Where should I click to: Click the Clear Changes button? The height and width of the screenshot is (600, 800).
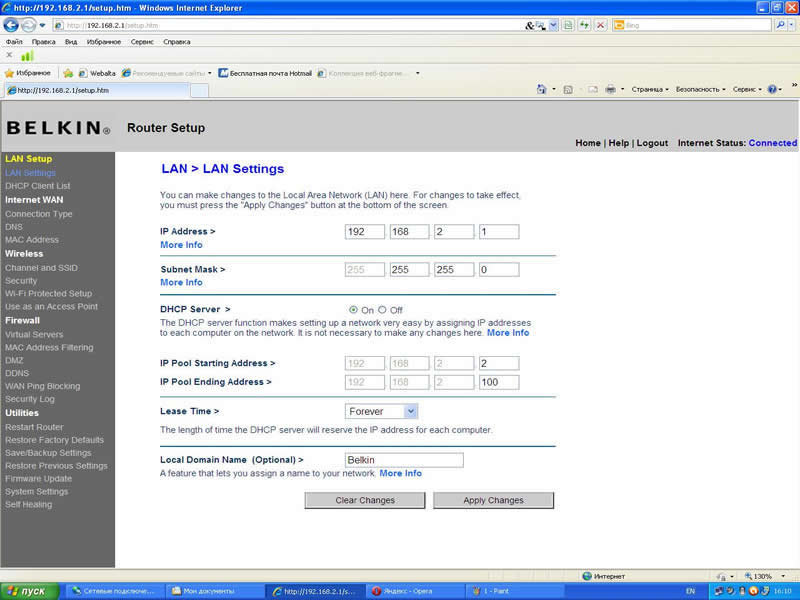[x=365, y=501]
